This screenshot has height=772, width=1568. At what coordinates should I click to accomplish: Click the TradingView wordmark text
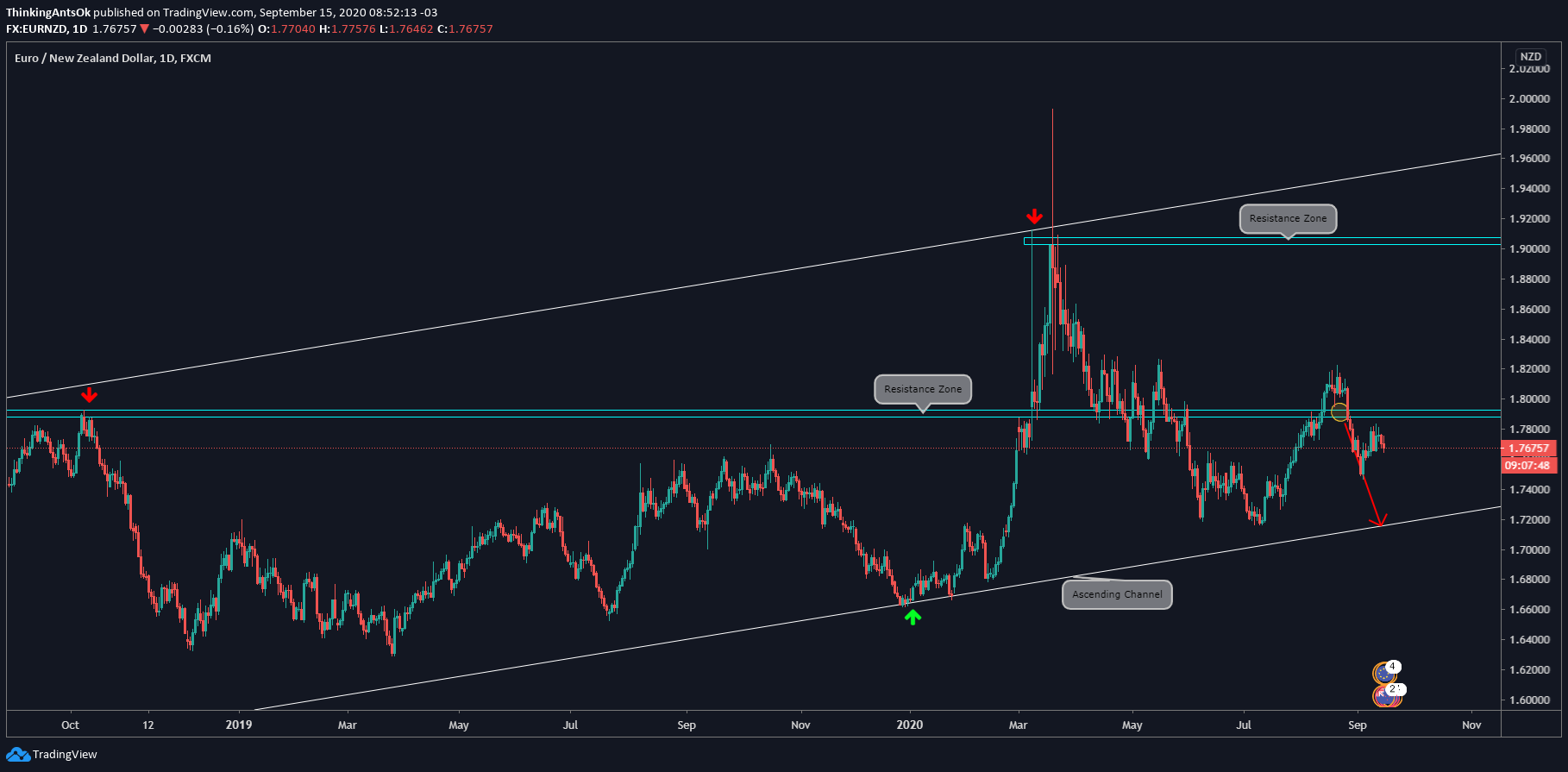(65, 755)
